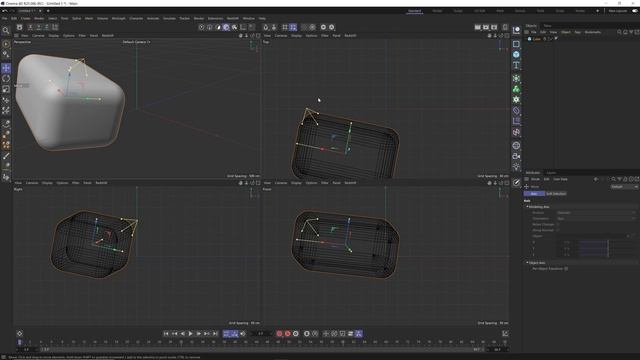Open the MoGraph menu
The width and height of the screenshot is (640, 360).
click(x=118, y=18)
